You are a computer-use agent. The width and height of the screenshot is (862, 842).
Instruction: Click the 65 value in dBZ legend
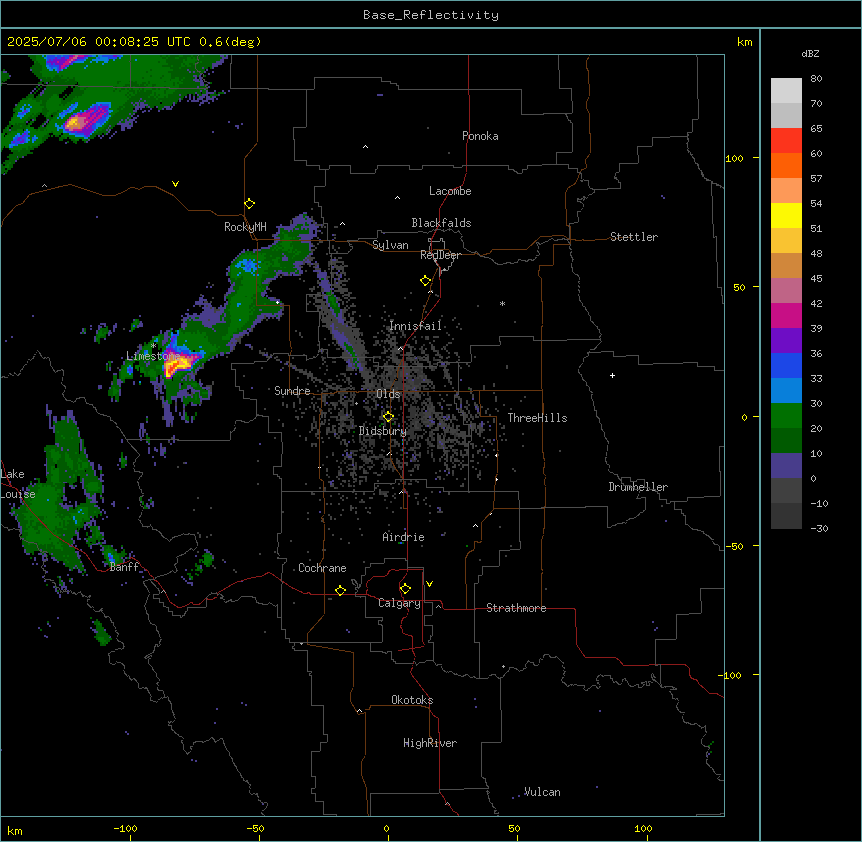pyautogui.click(x=816, y=129)
